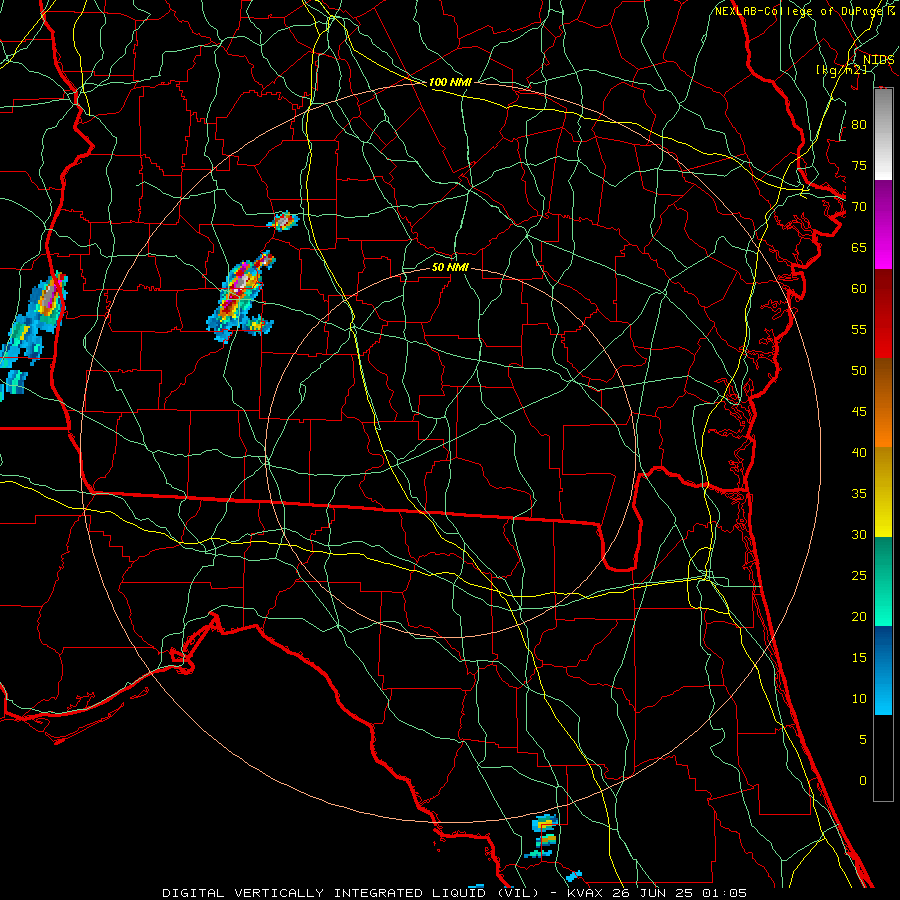Click the legend value 25

point(859,576)
